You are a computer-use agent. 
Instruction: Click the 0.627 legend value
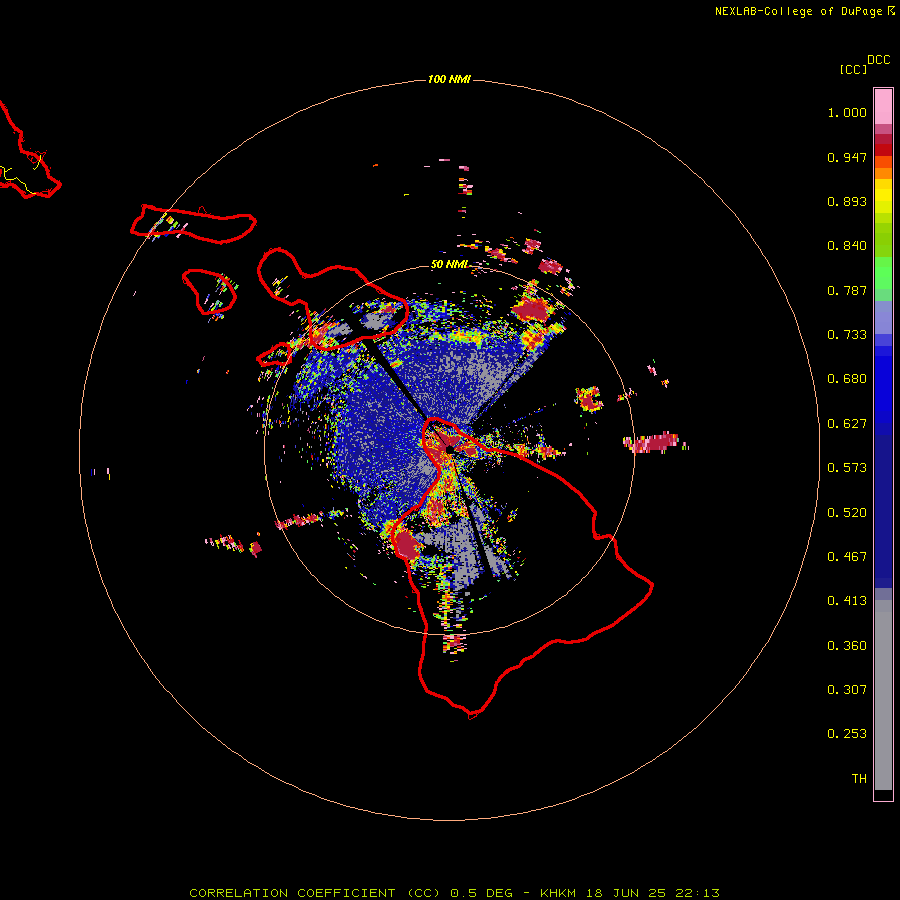pyautogui.click(x=847, y=424)
